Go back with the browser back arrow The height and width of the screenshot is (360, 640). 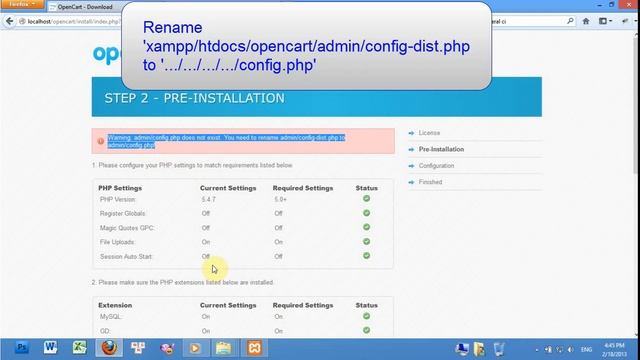click(x=9, y=21)
